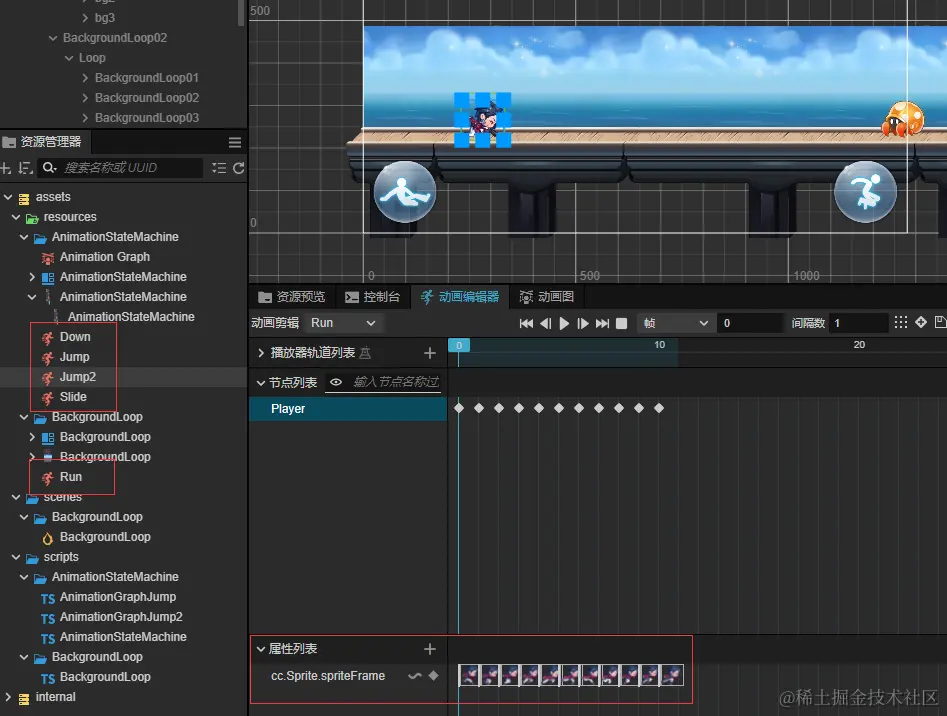The width and height of the screenshot is (947, 716).
Task: Click the collapse all assets icon
Action: (x=219, y=168)
